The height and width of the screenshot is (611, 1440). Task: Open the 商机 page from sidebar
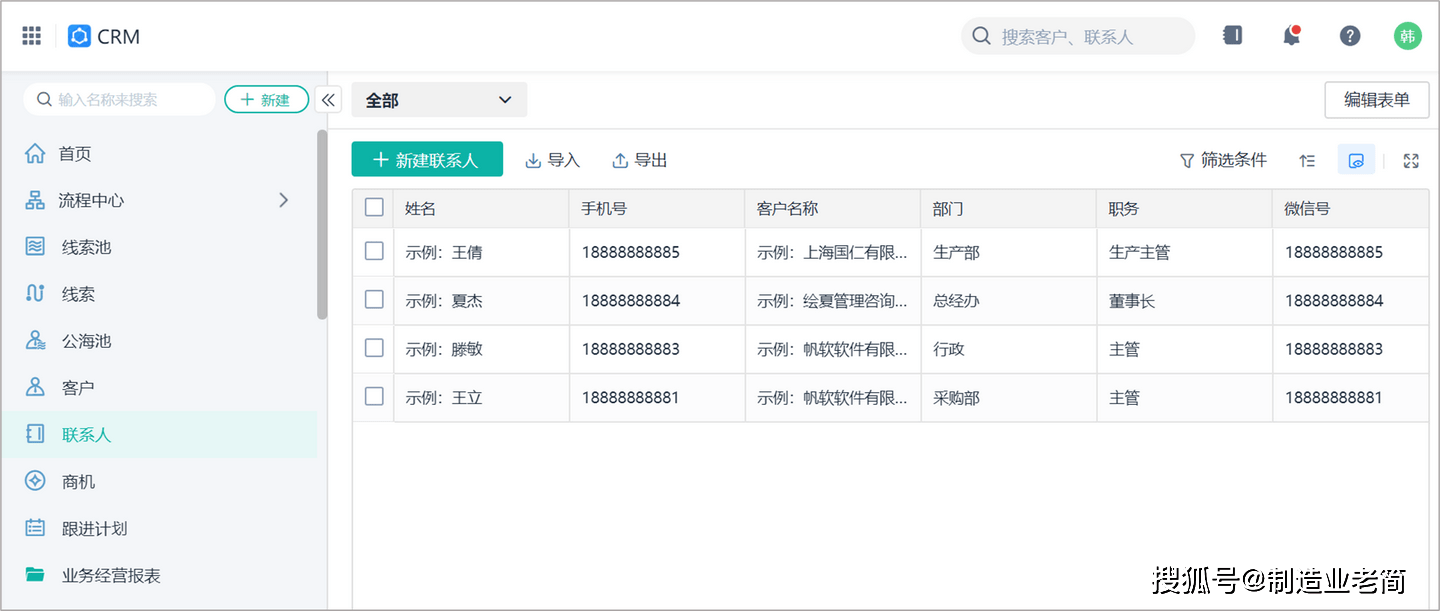coord(78,481)
